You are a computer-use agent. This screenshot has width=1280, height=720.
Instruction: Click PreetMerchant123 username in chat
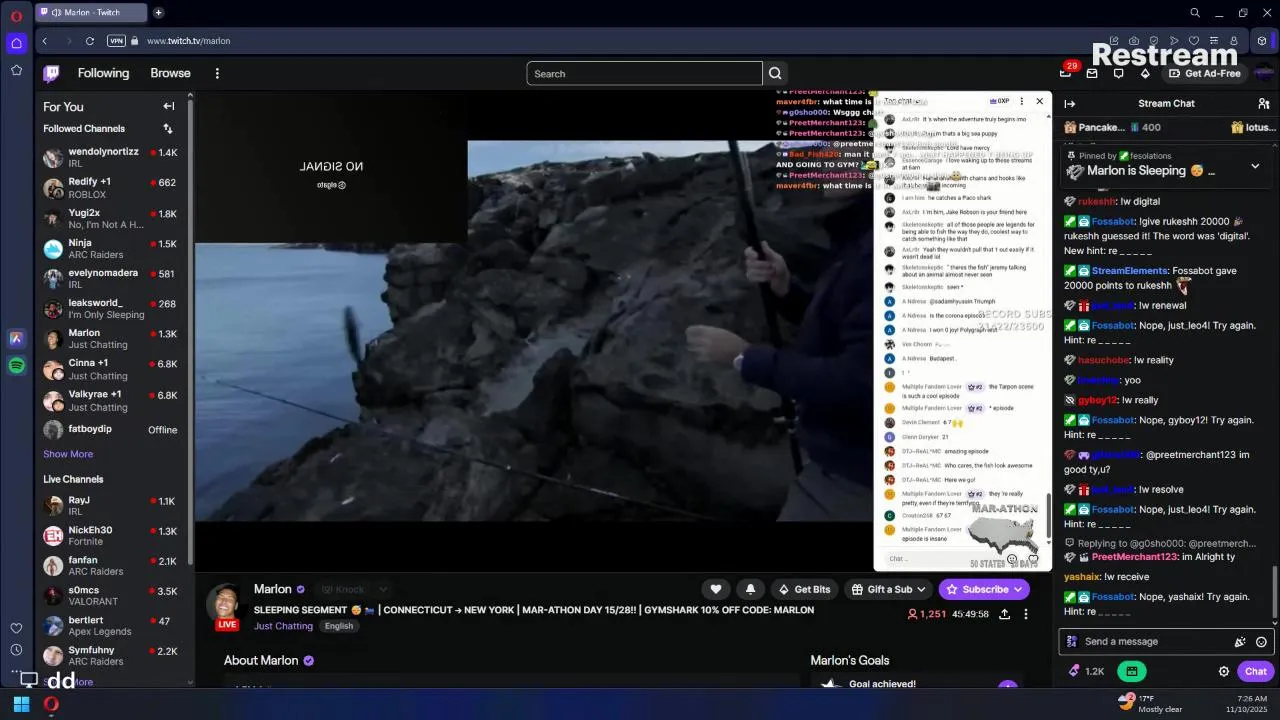coord(1134,557)
